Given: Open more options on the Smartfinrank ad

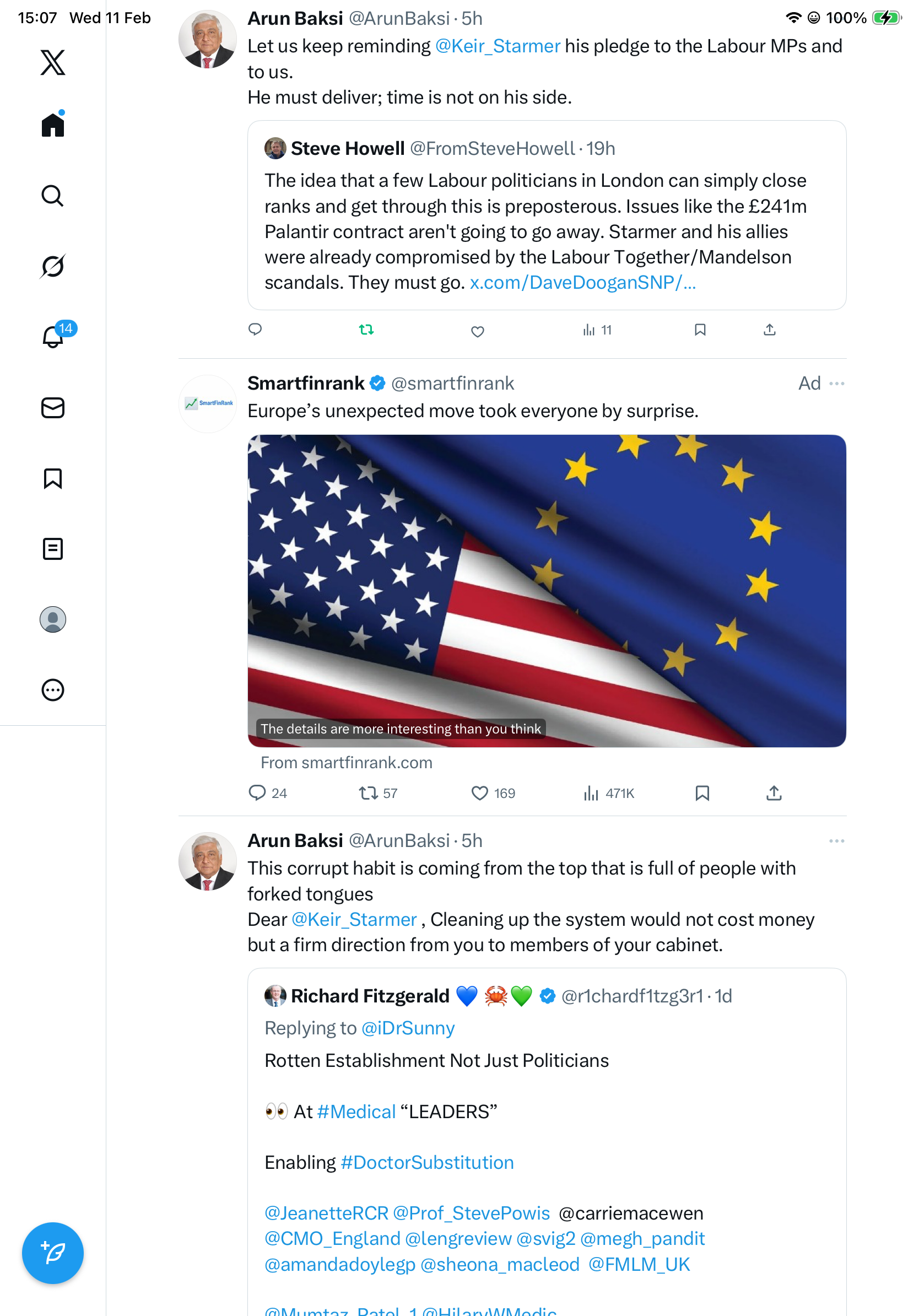Looking at the screenshot, I should click(836, 384).
